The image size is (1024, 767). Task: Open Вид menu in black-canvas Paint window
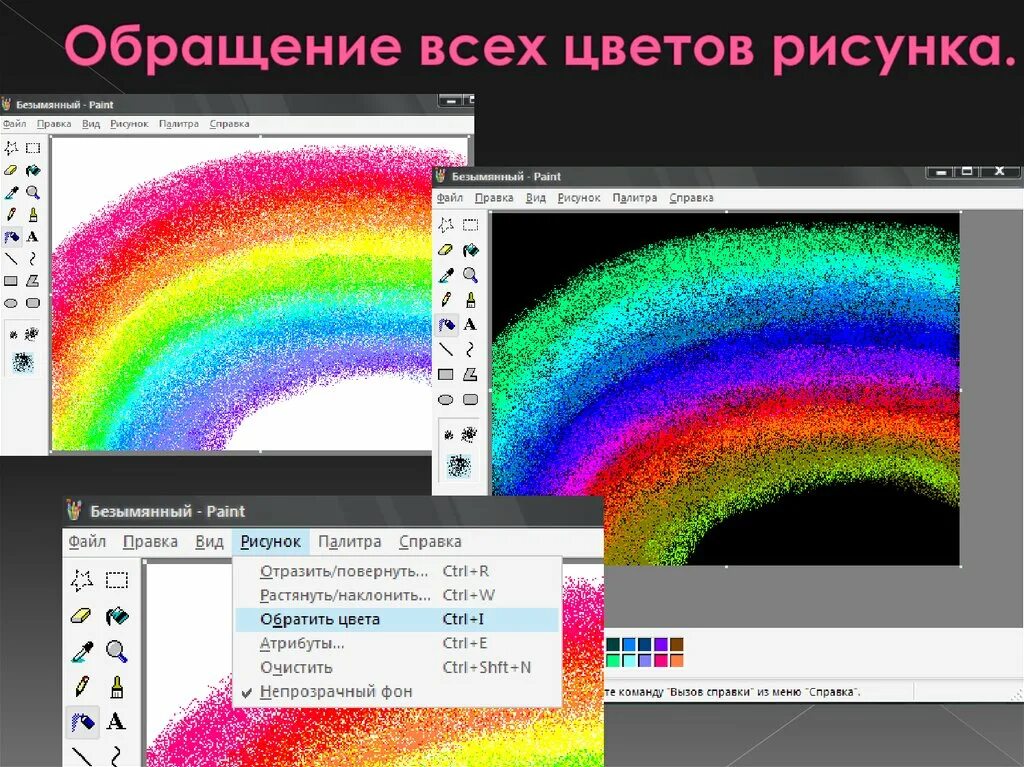pos(536,197)
